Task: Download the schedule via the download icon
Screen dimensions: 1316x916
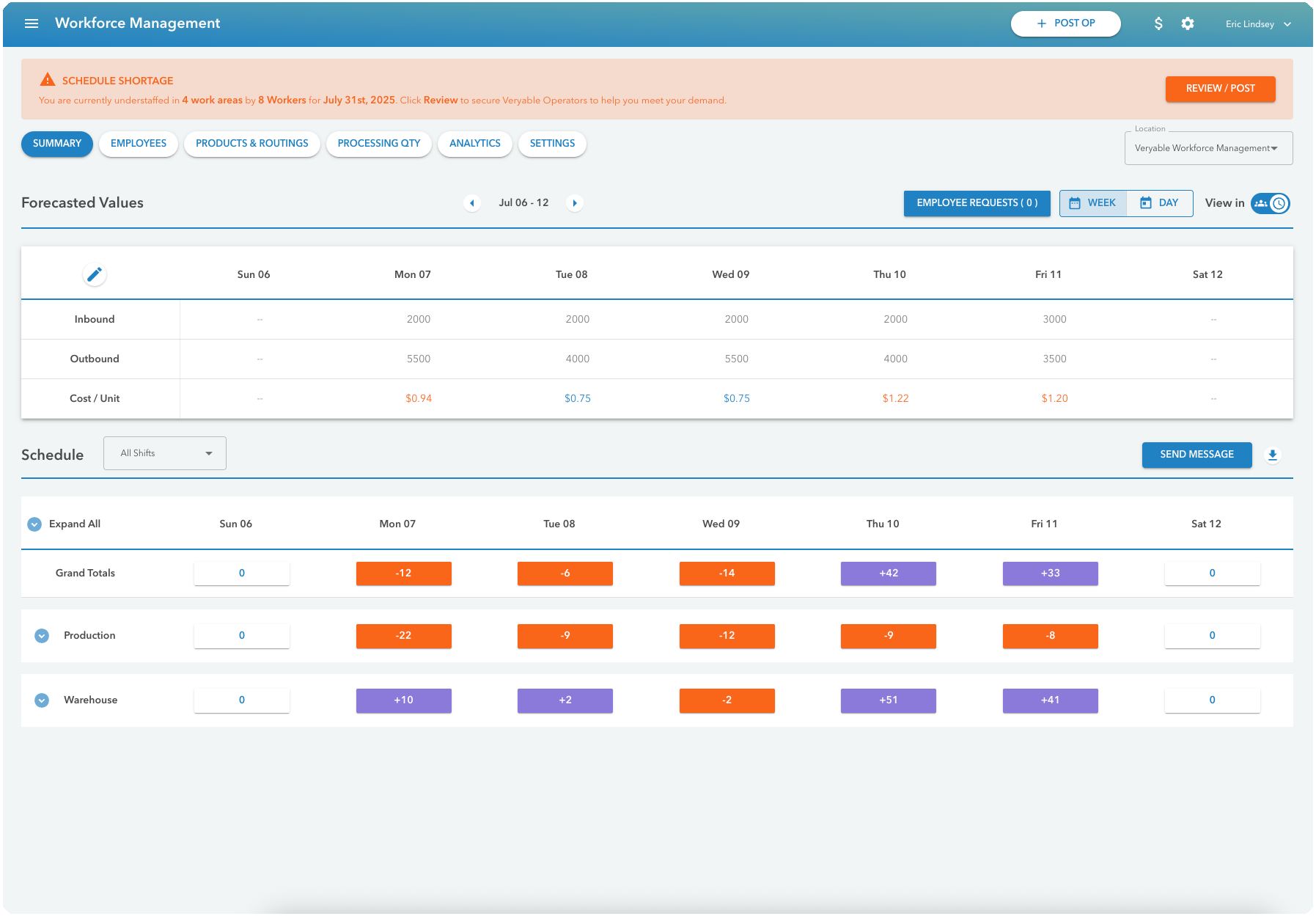Action: [x=1272, y=455]
